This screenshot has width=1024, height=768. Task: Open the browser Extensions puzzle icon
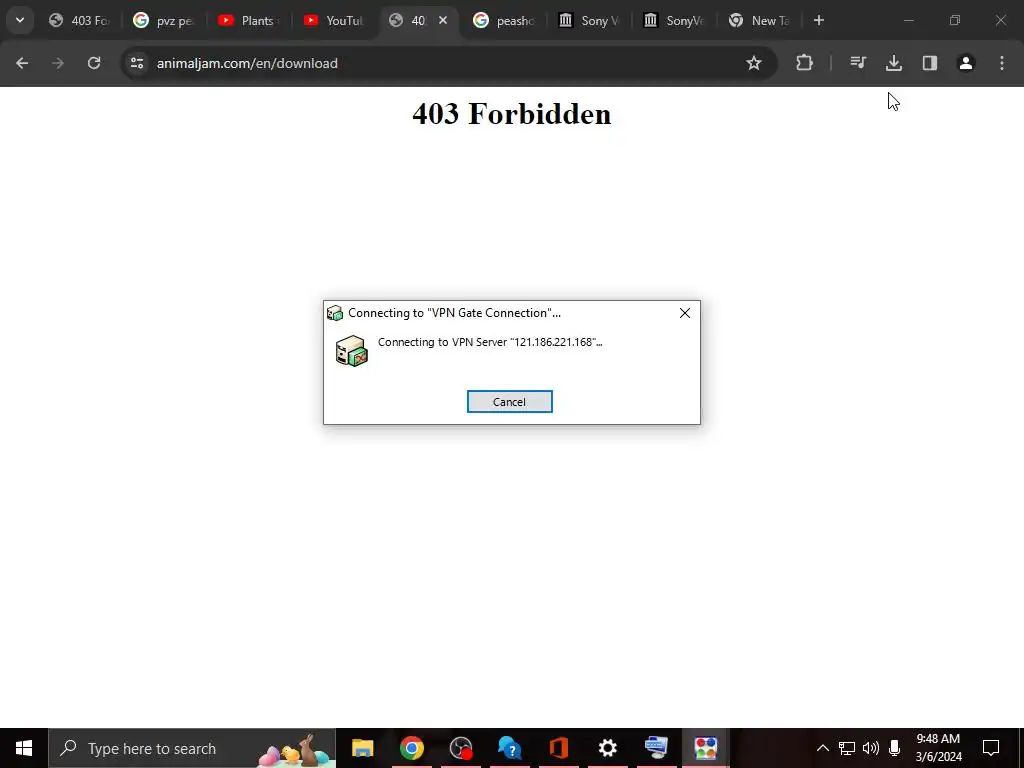coord(805,63)
